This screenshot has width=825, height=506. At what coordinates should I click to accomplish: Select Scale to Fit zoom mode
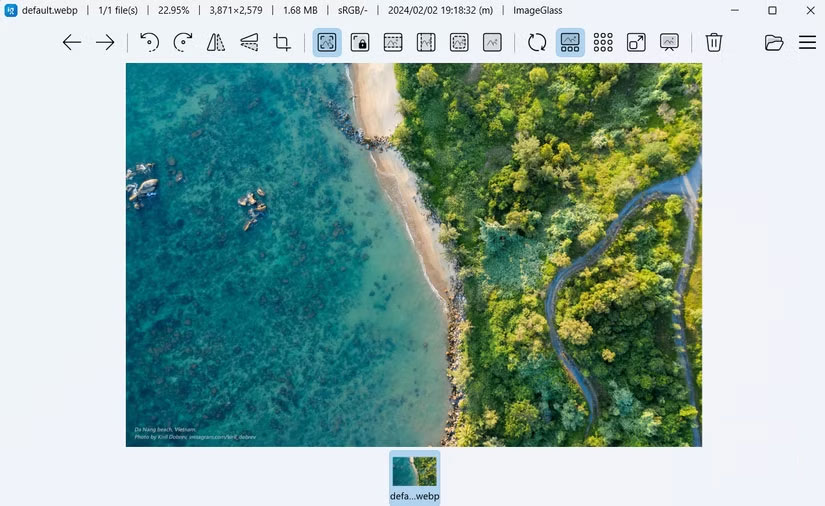tap(459, 42)
